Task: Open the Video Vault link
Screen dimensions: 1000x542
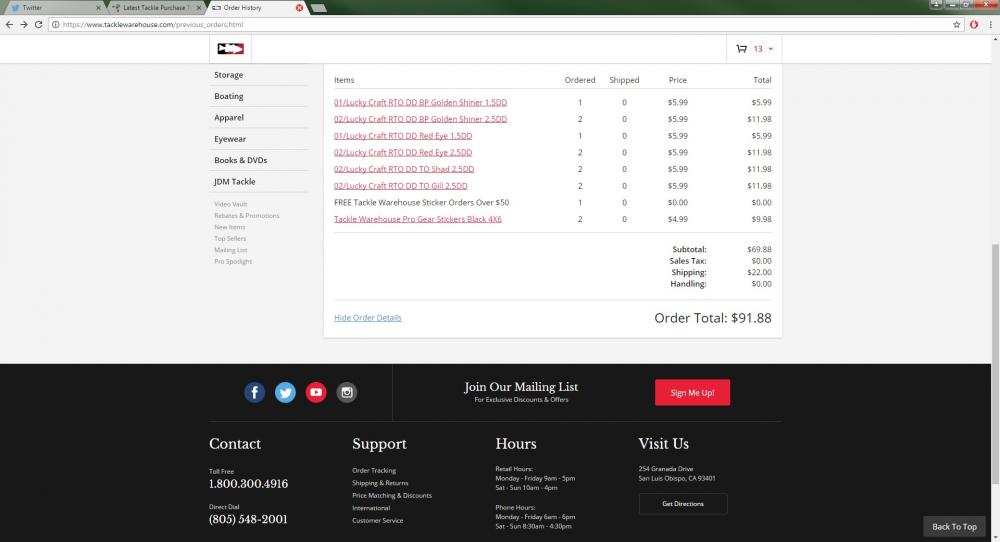Action: 230,204
